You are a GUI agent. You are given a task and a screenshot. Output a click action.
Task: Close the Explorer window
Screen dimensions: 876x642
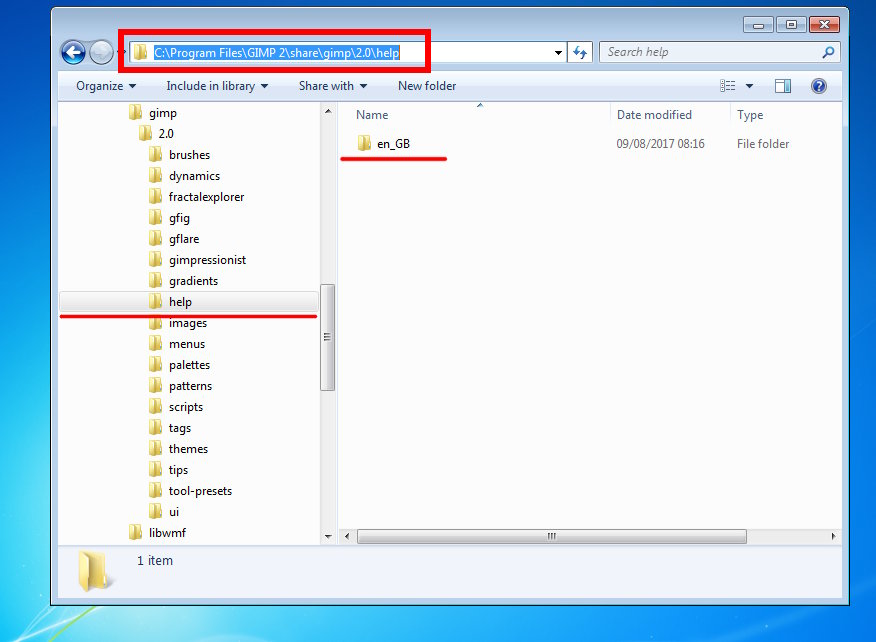tap(824, 25)
